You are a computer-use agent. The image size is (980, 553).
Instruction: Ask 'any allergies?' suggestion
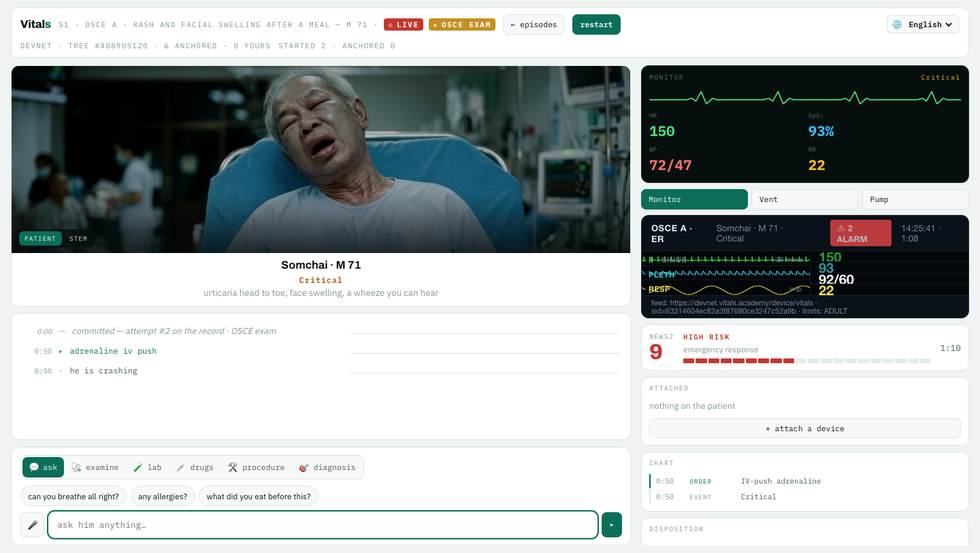162,496
